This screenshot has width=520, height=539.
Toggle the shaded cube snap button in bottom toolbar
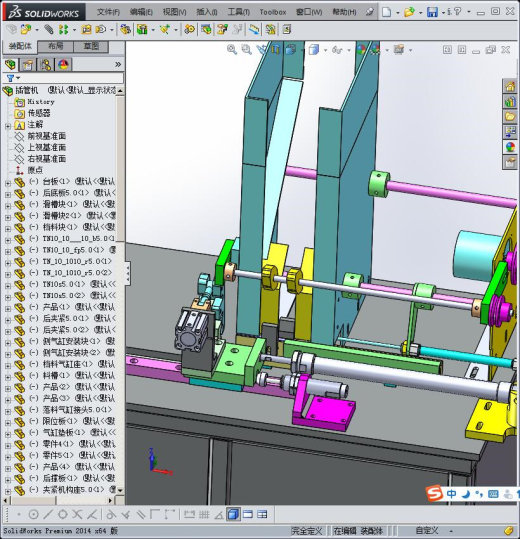[x=233, y=514]
